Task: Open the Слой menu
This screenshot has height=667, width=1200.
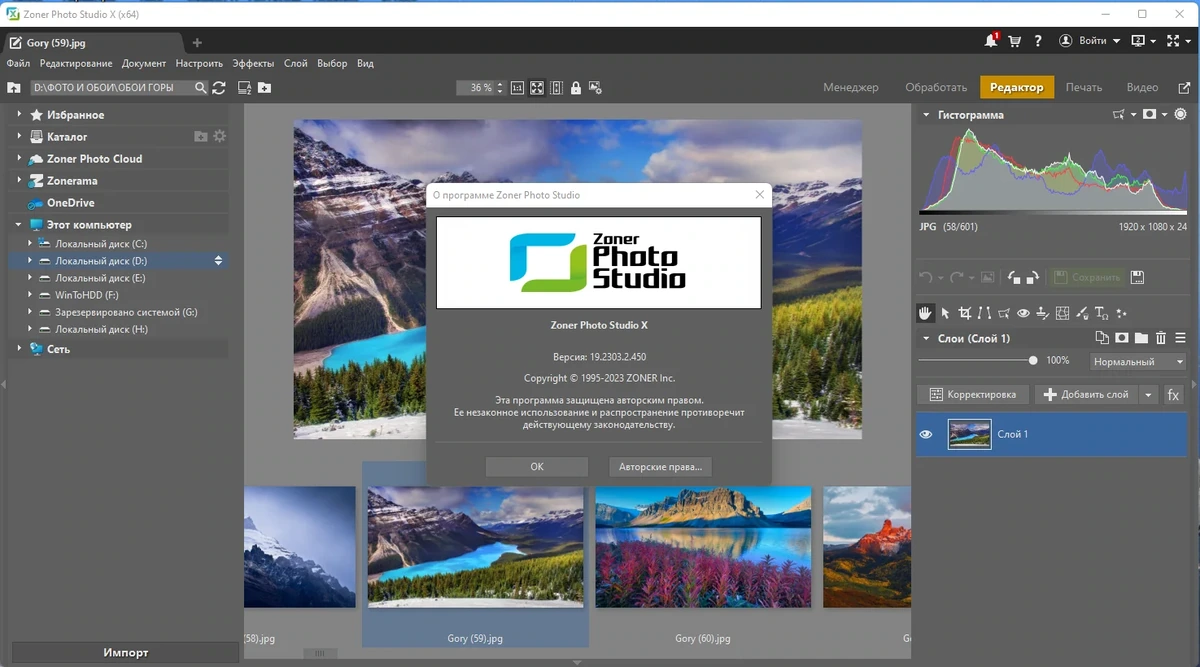Action: point(295,63)
